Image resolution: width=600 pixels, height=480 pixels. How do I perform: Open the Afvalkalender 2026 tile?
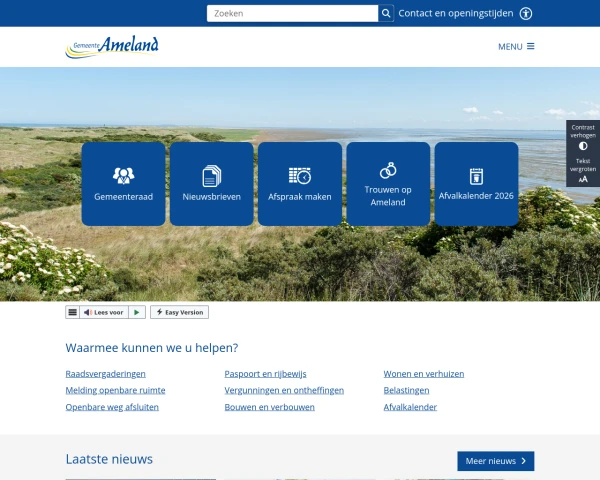(476, 184)
